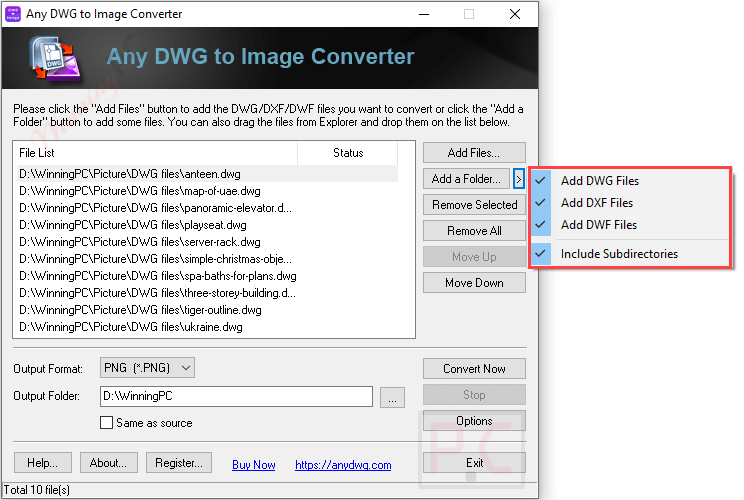Click the Remove Selected button
Image resolution: width=744 pixels, height=500 pixels.
pyautogui.click(x=474, y=205)
